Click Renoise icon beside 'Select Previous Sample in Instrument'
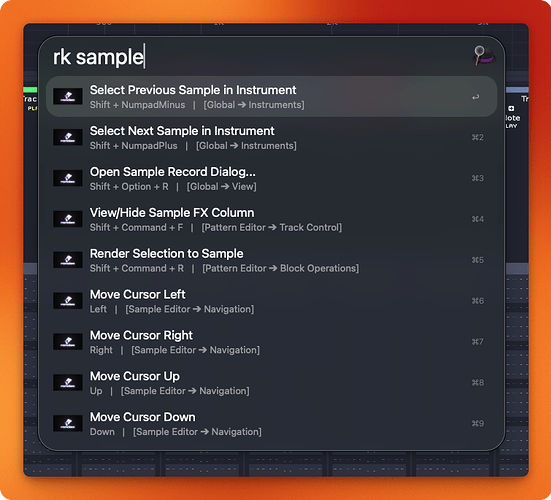 68,96
